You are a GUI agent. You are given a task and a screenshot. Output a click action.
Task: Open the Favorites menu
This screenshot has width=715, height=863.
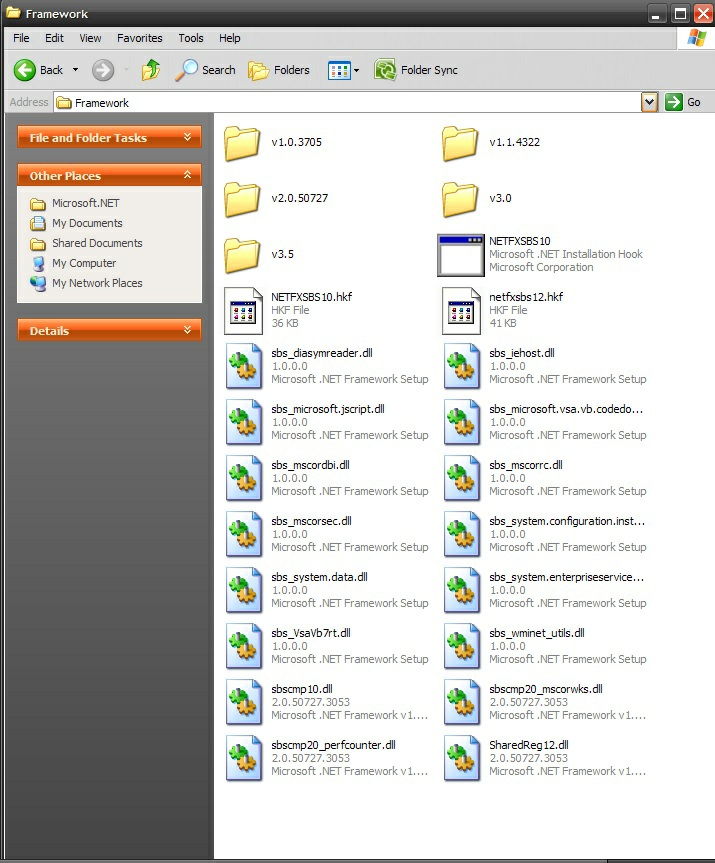[140, 38]
